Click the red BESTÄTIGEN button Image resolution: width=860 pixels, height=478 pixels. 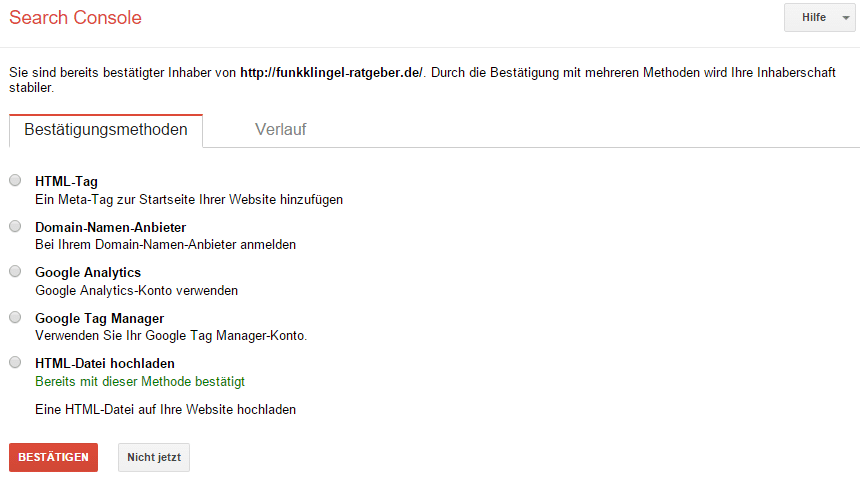coord(53,457)
